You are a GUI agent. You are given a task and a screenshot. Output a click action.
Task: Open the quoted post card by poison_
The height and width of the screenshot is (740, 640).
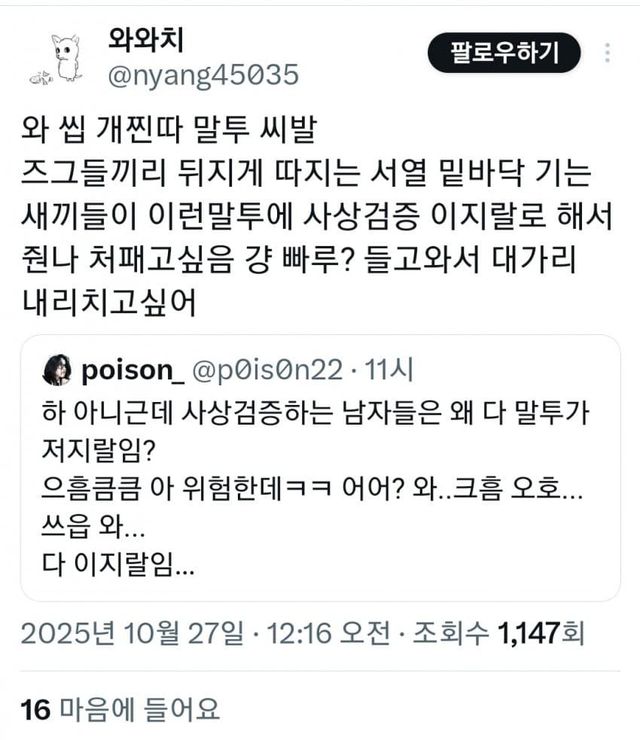click(320, 468)
